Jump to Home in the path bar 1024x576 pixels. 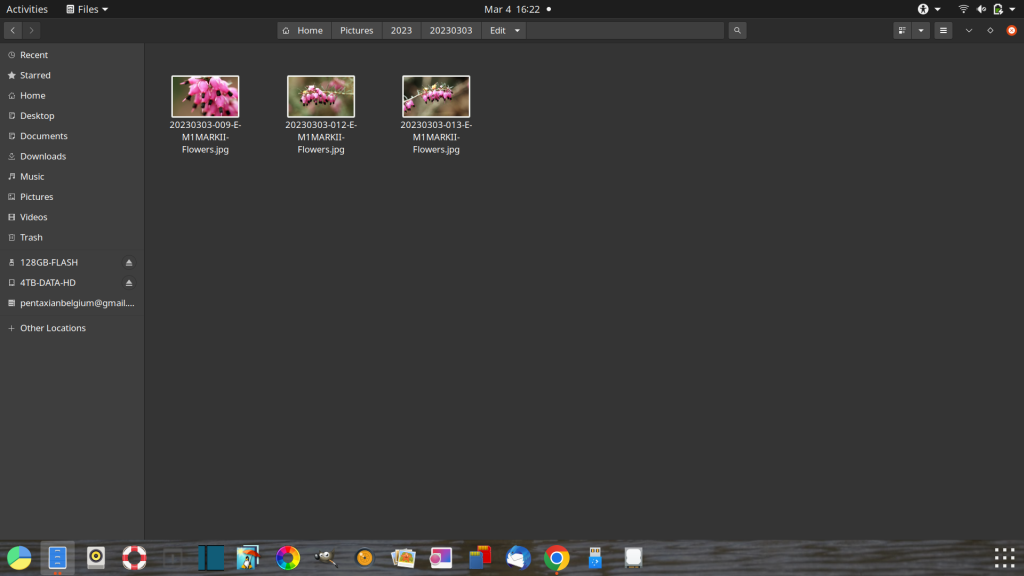(304, 31)
